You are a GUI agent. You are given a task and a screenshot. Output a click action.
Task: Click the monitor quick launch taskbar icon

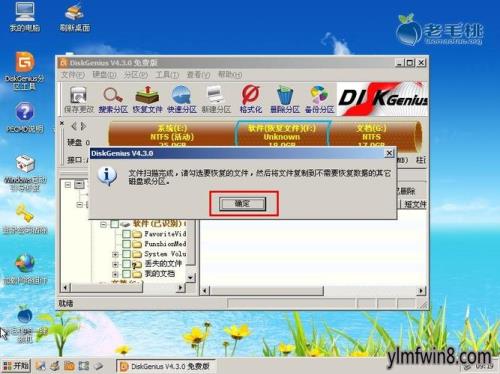pyautogui.click(x=84, y=366)
